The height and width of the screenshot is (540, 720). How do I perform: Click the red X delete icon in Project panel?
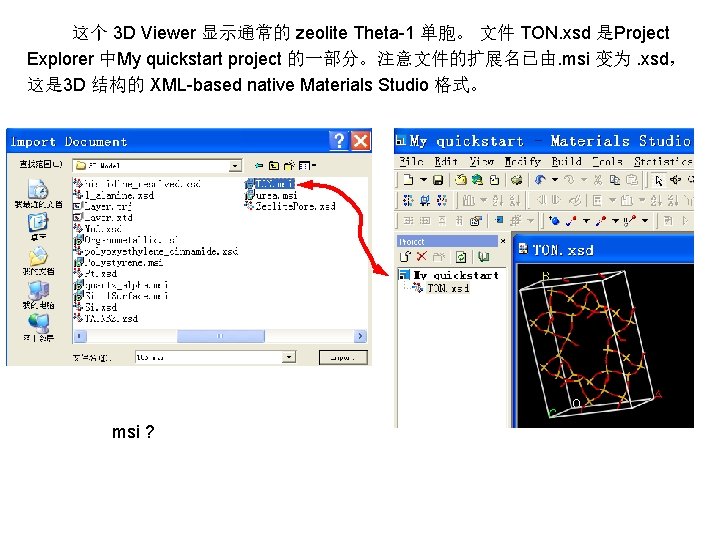(x=422, y=257)
